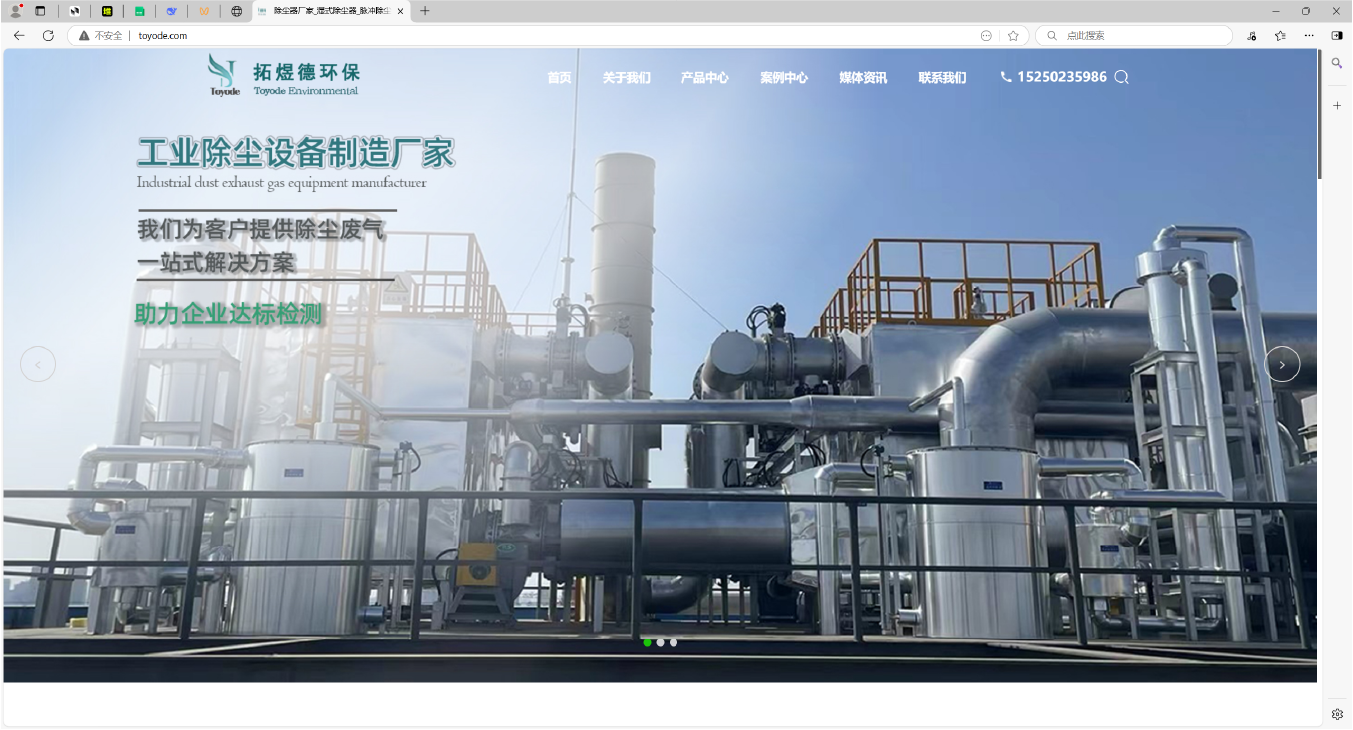This screenshot has width=1353, height=730.
Task: Switch to the 关于我们 menu item
Action: pyautogui.click(x=626, y=77)
